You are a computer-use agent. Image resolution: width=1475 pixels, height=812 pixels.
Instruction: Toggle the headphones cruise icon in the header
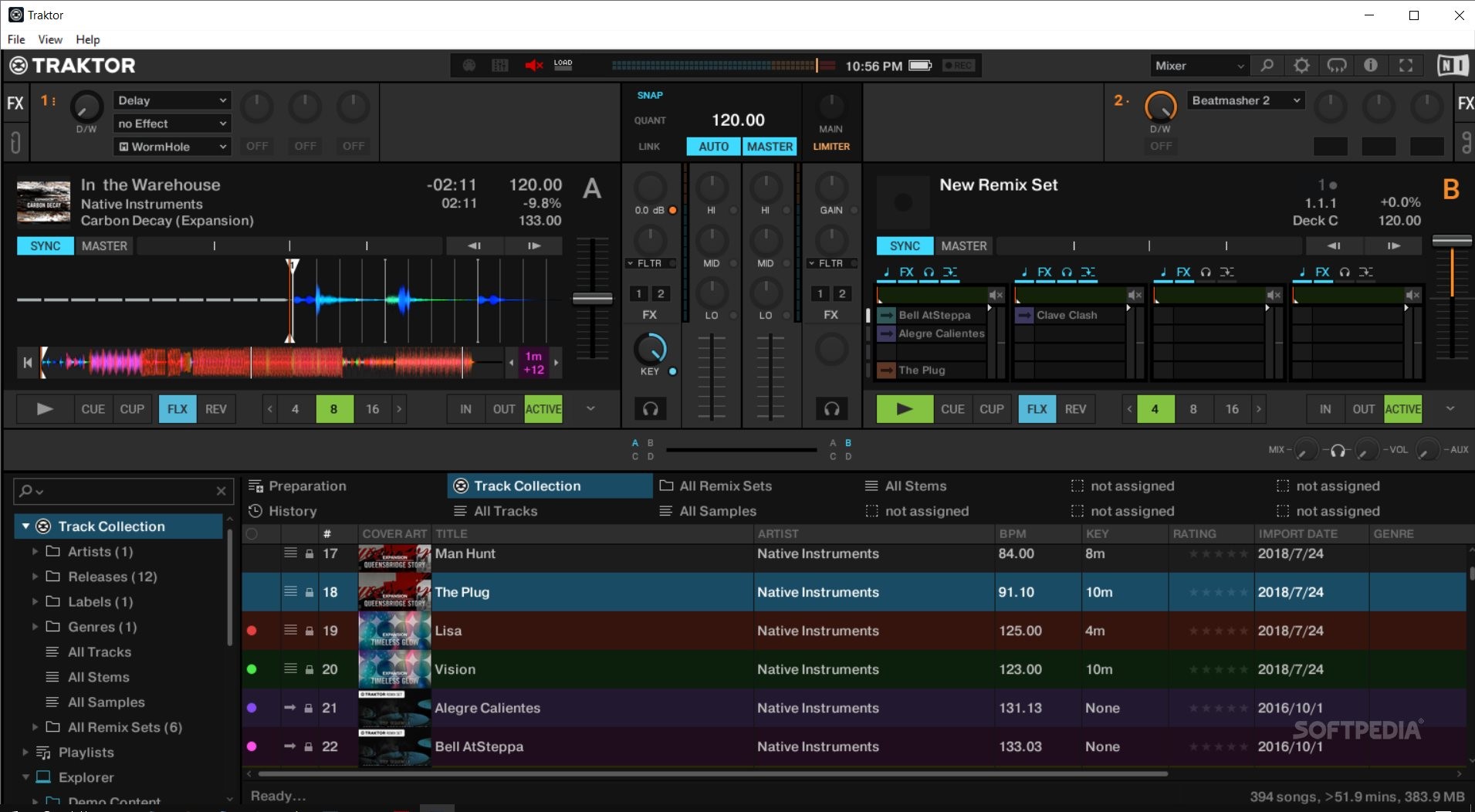1336,66
